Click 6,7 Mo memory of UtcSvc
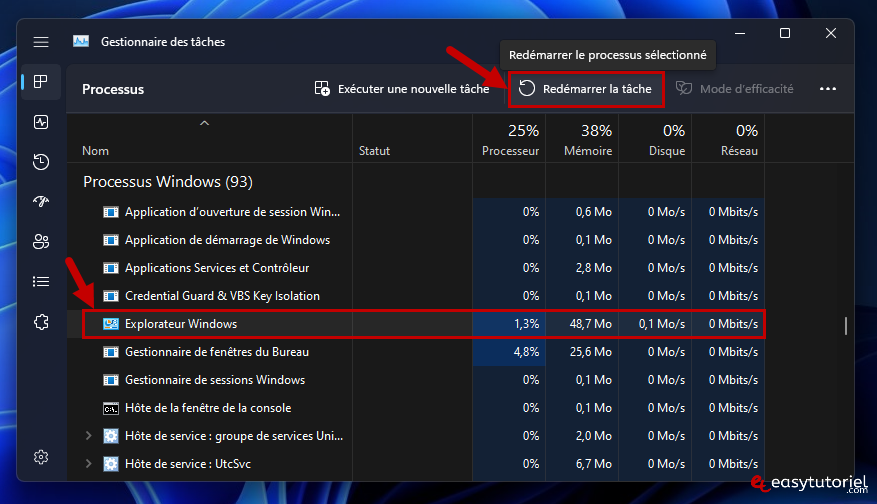 coord(593,464)
